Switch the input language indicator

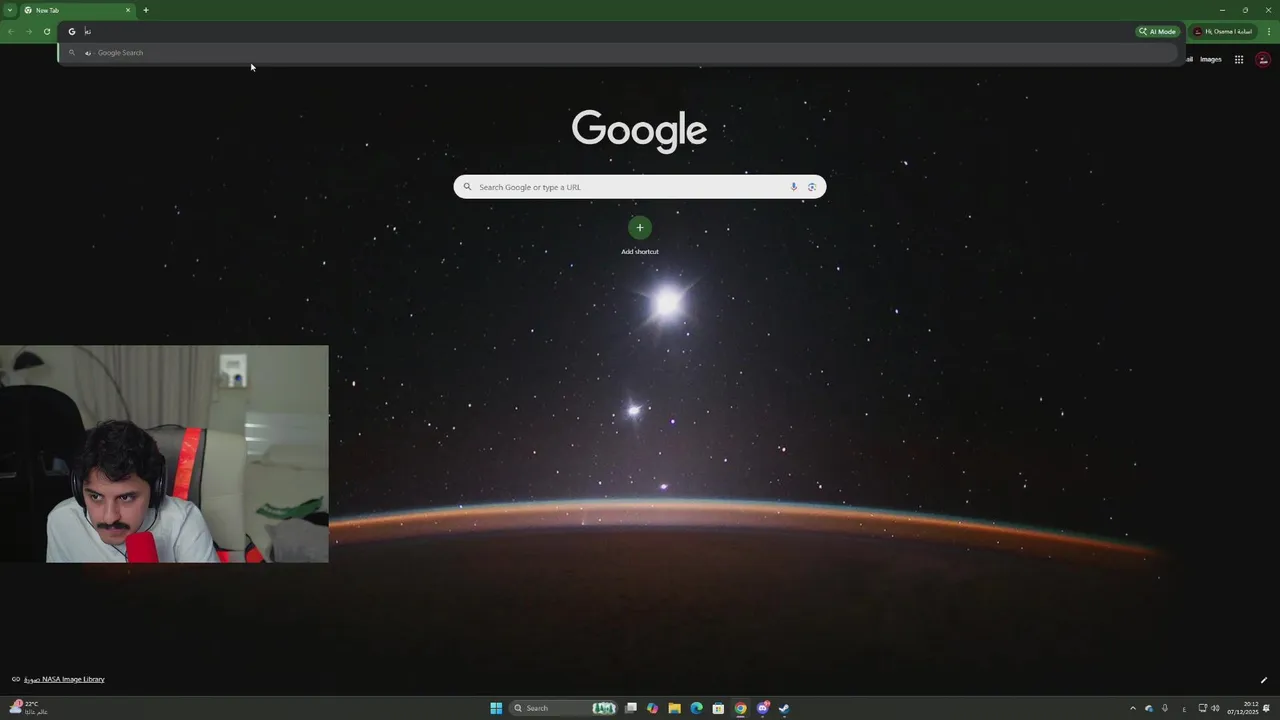click(x=1184, y=708)
